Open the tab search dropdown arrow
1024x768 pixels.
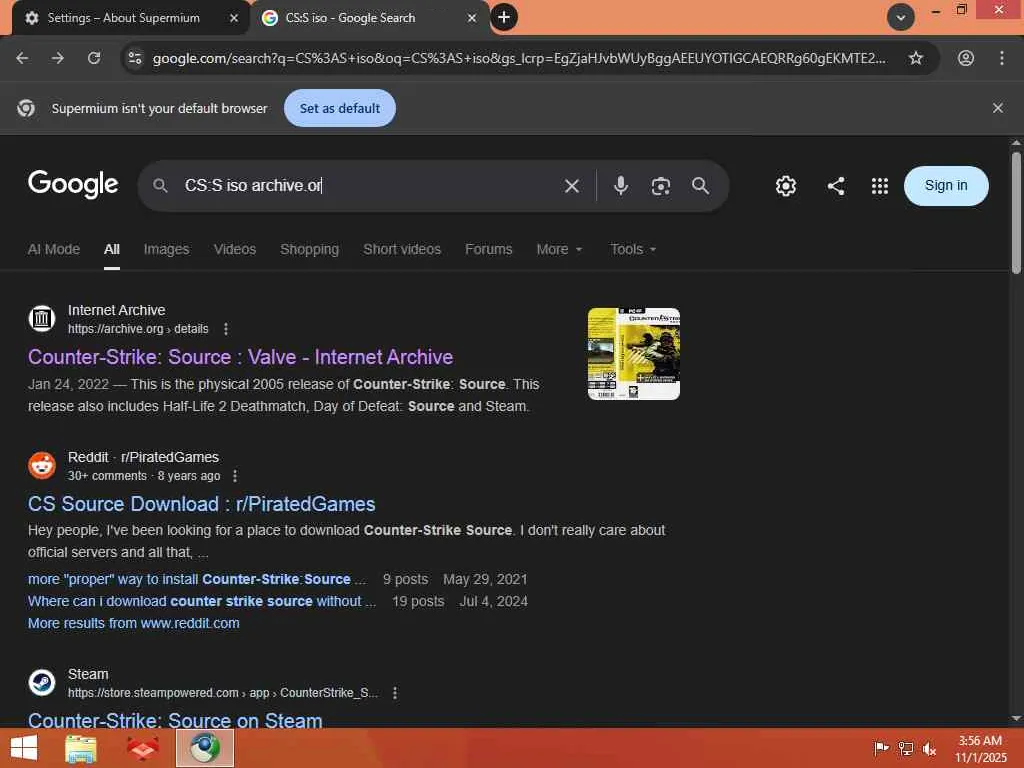(901, 17)
